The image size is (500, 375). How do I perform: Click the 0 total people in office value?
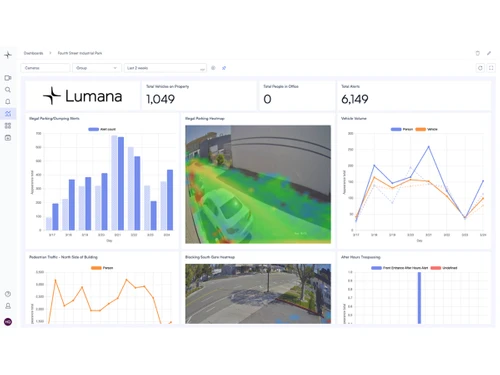(267, 99)
